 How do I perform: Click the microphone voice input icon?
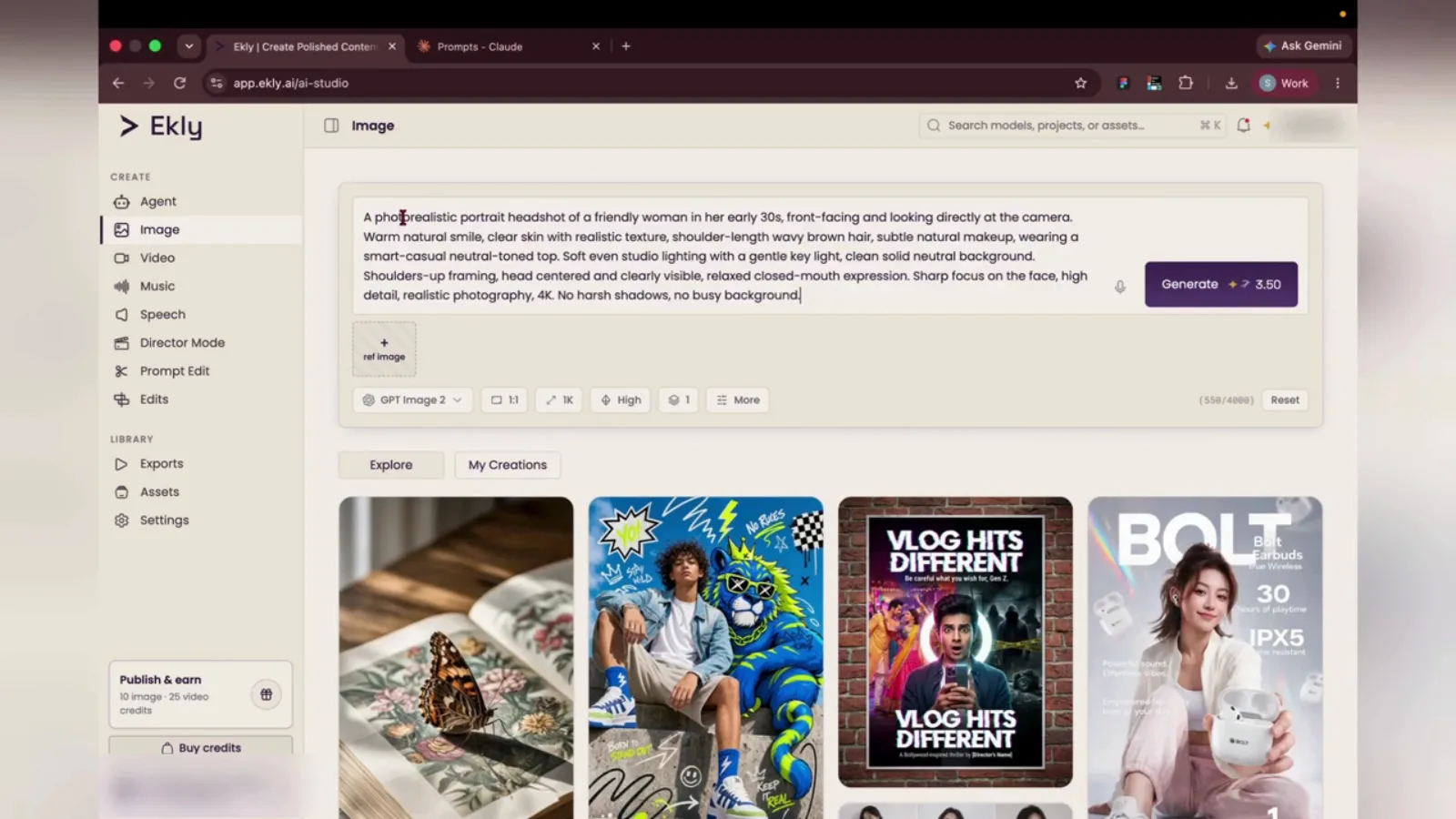(1120, 287)
